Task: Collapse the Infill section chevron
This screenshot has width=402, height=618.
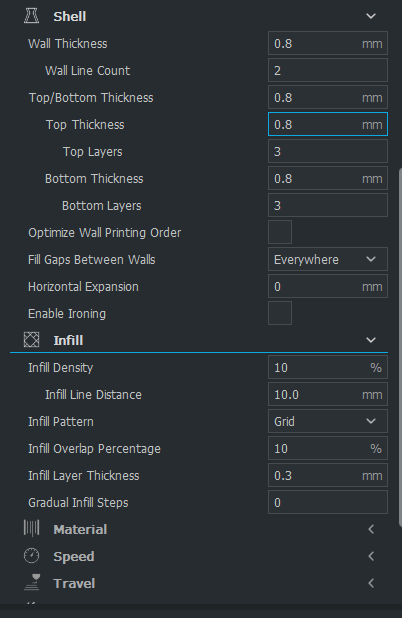Action: coord(371,340)
